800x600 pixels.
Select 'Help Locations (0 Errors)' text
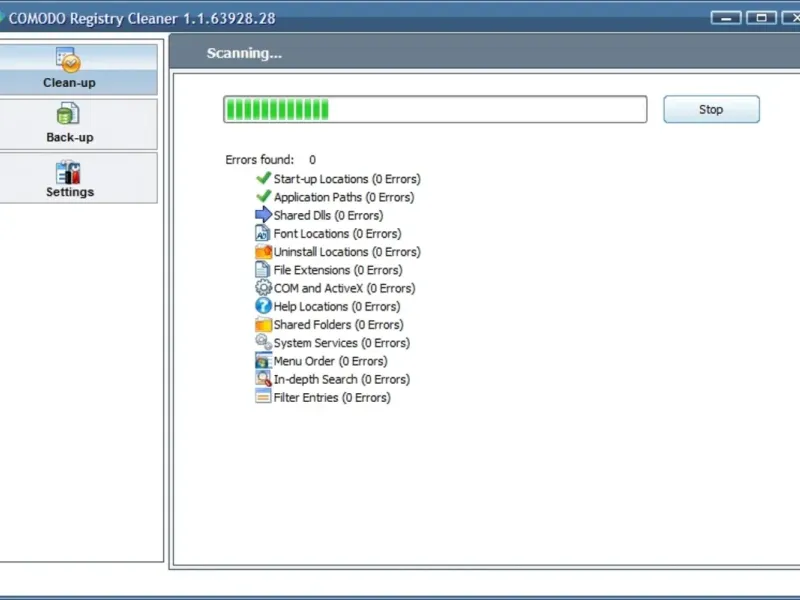pyautogui.click(x=337, y=307)
